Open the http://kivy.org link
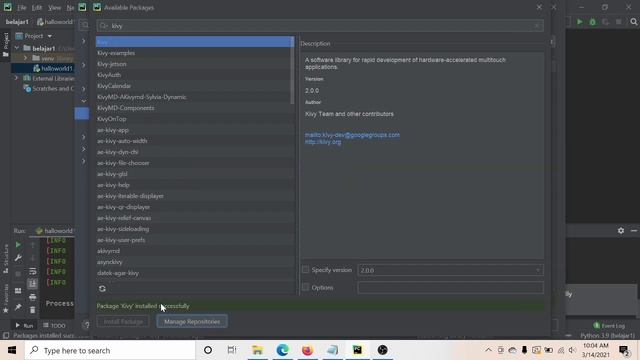This screenshot has height=360, width=640. pyautogui.click(x=323, y=142)
